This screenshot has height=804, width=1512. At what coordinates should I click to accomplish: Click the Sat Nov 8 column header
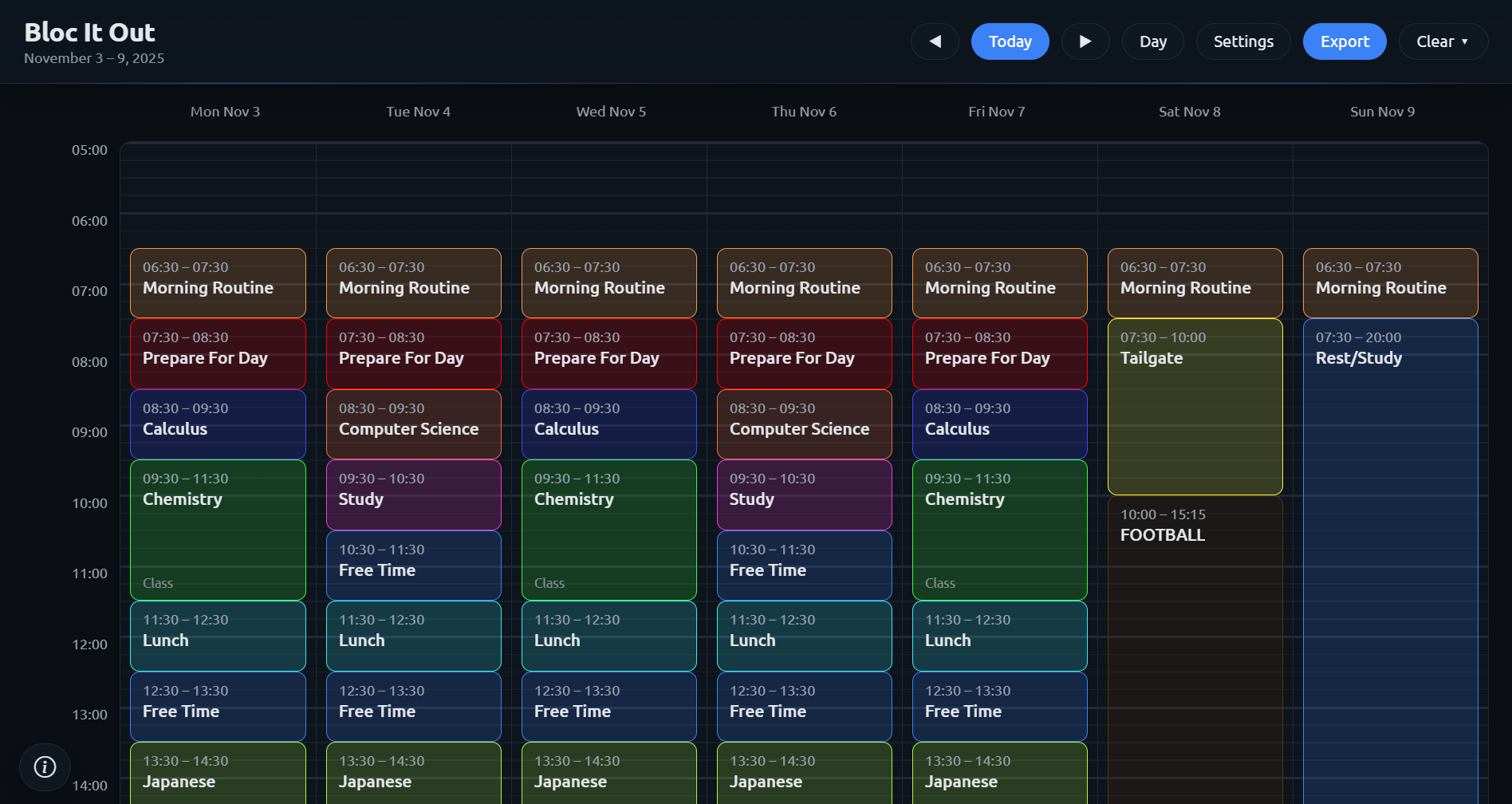[1189, 112]
